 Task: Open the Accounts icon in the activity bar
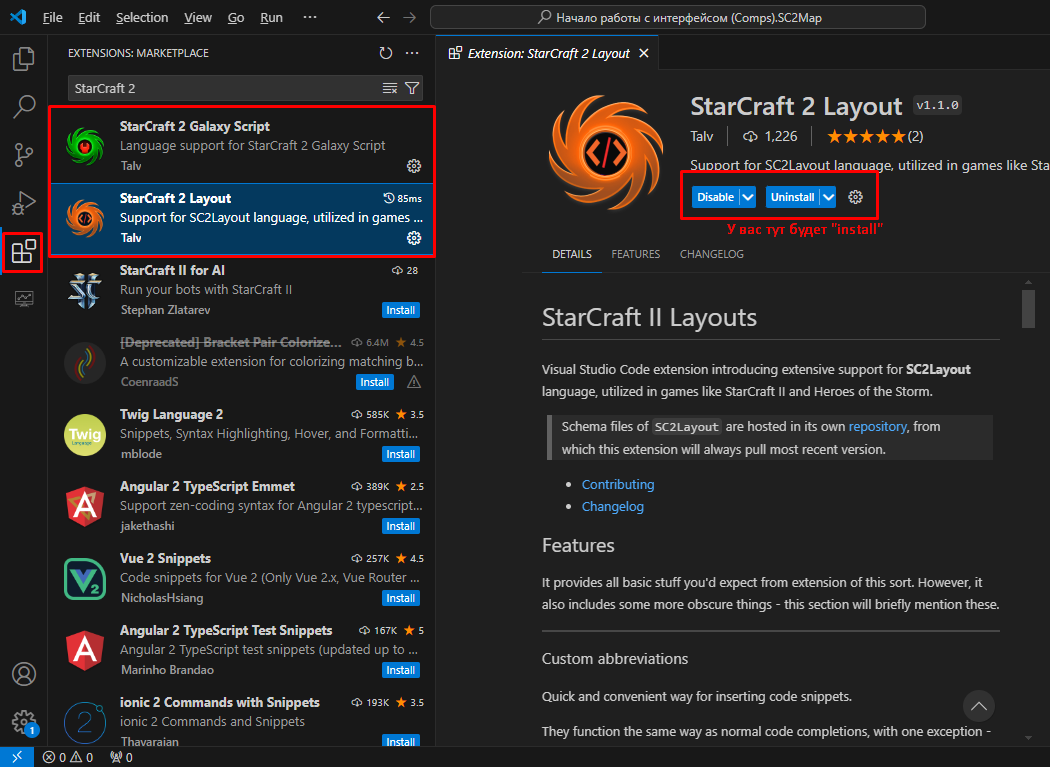[x=23, y=674]
